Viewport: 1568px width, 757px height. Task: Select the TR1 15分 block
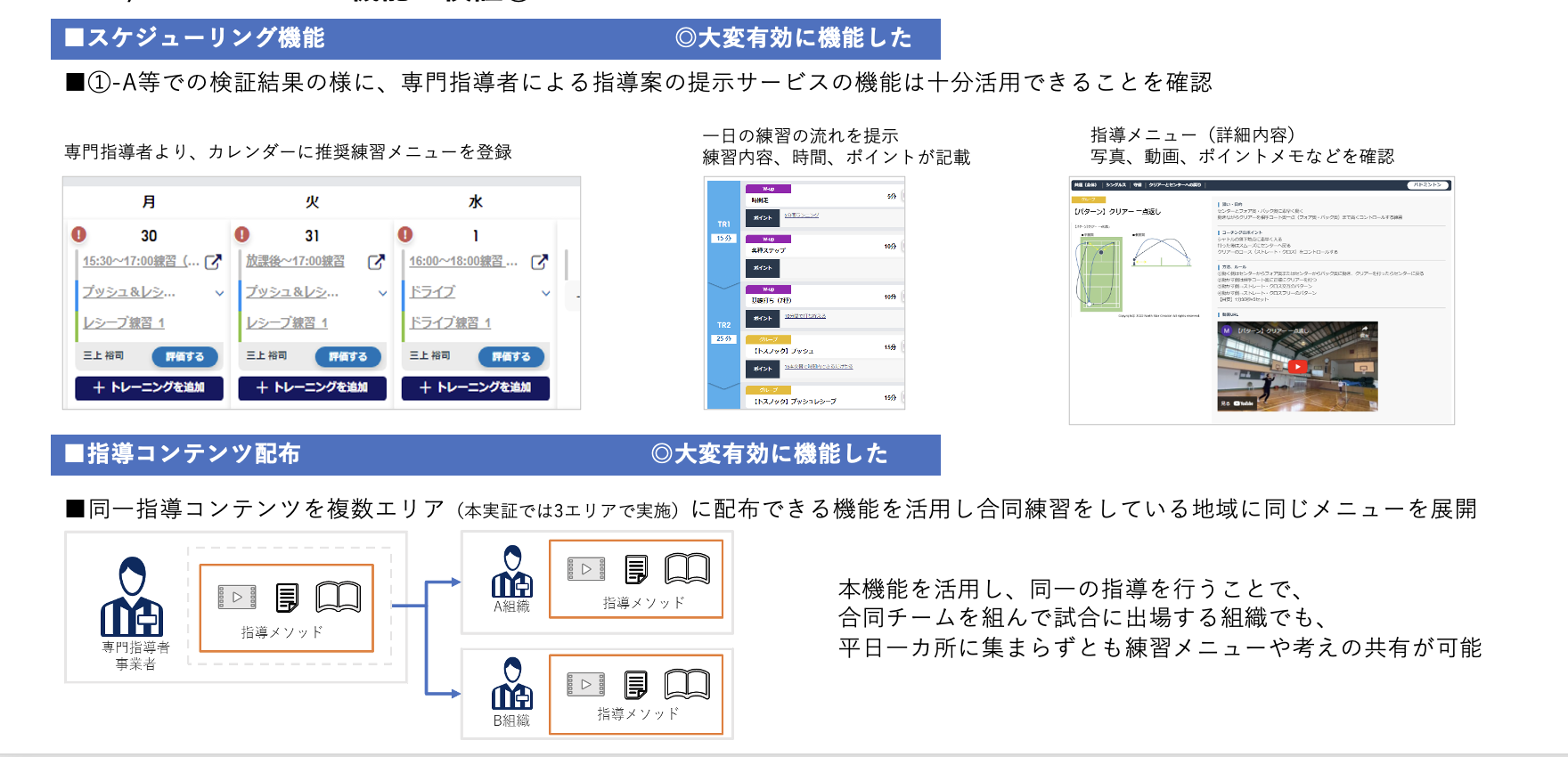723,232
